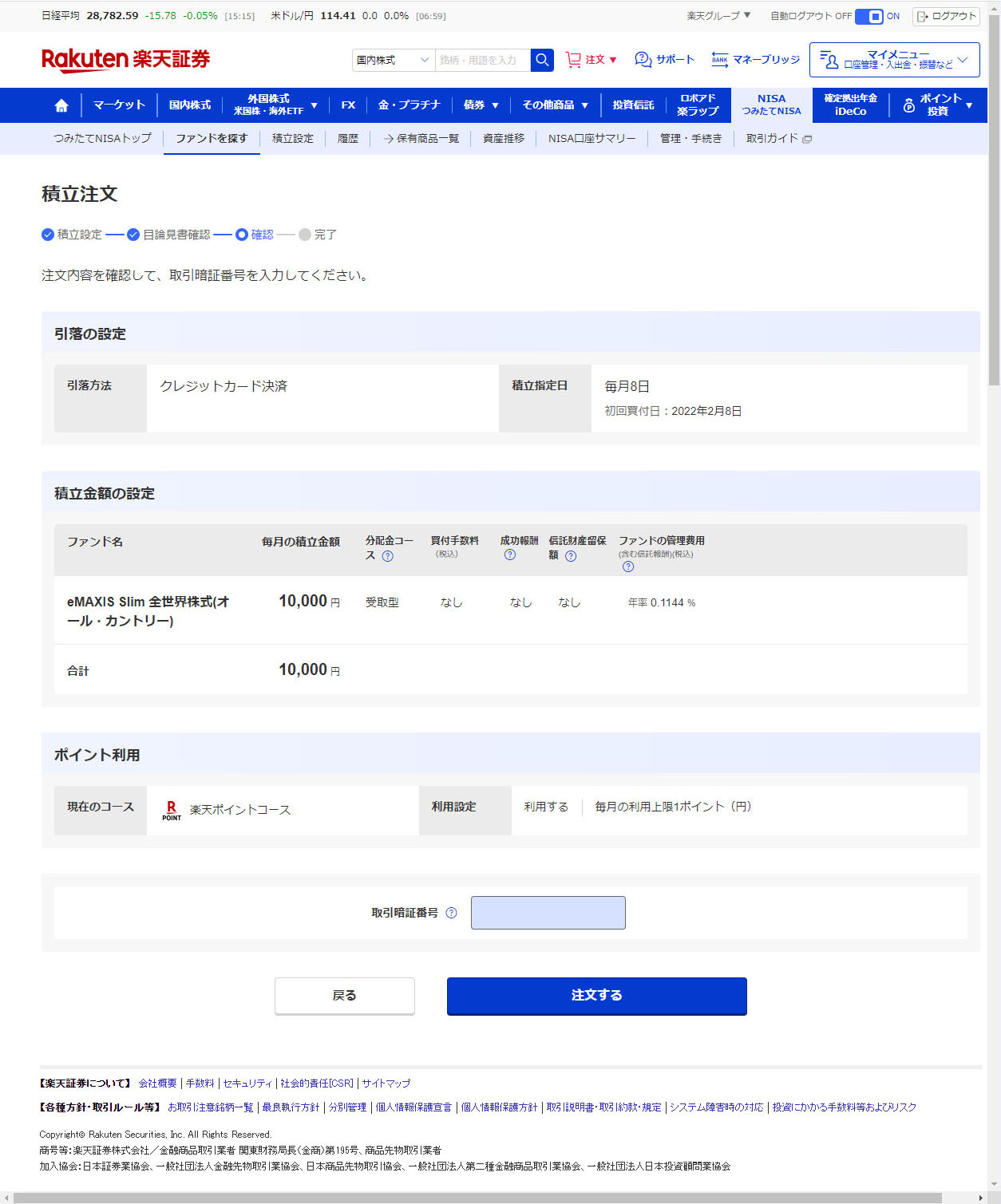Click the search magnifier button
This screenshot has width=1001, height=1204.
point(542,60)
